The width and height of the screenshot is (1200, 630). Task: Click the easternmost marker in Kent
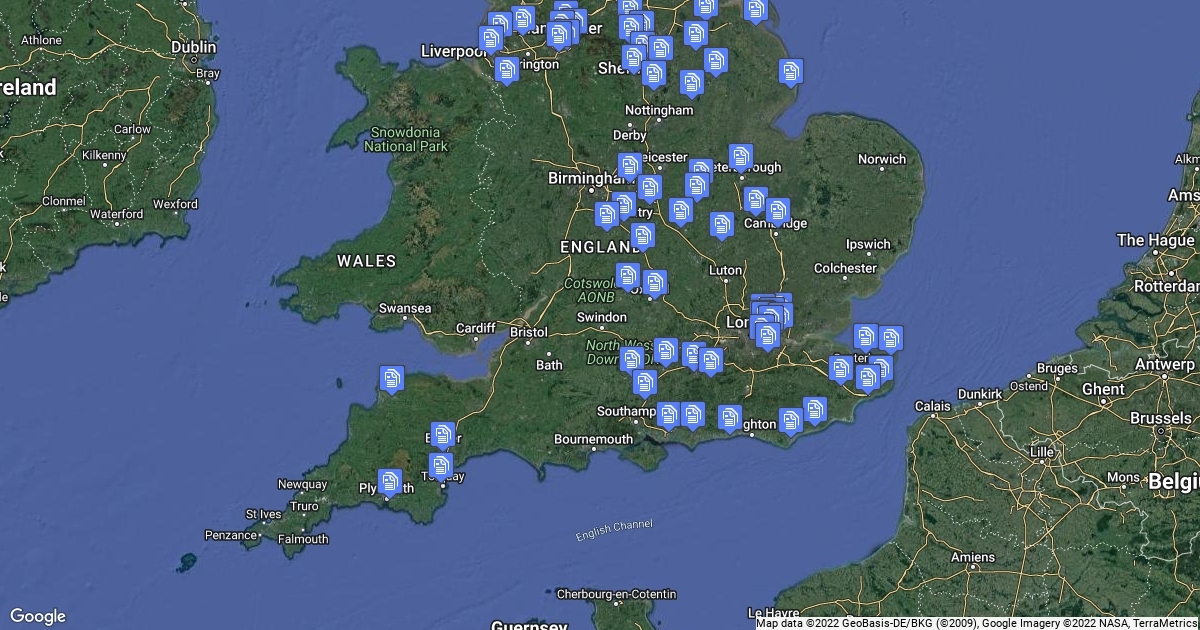click(x=890, y=338)
